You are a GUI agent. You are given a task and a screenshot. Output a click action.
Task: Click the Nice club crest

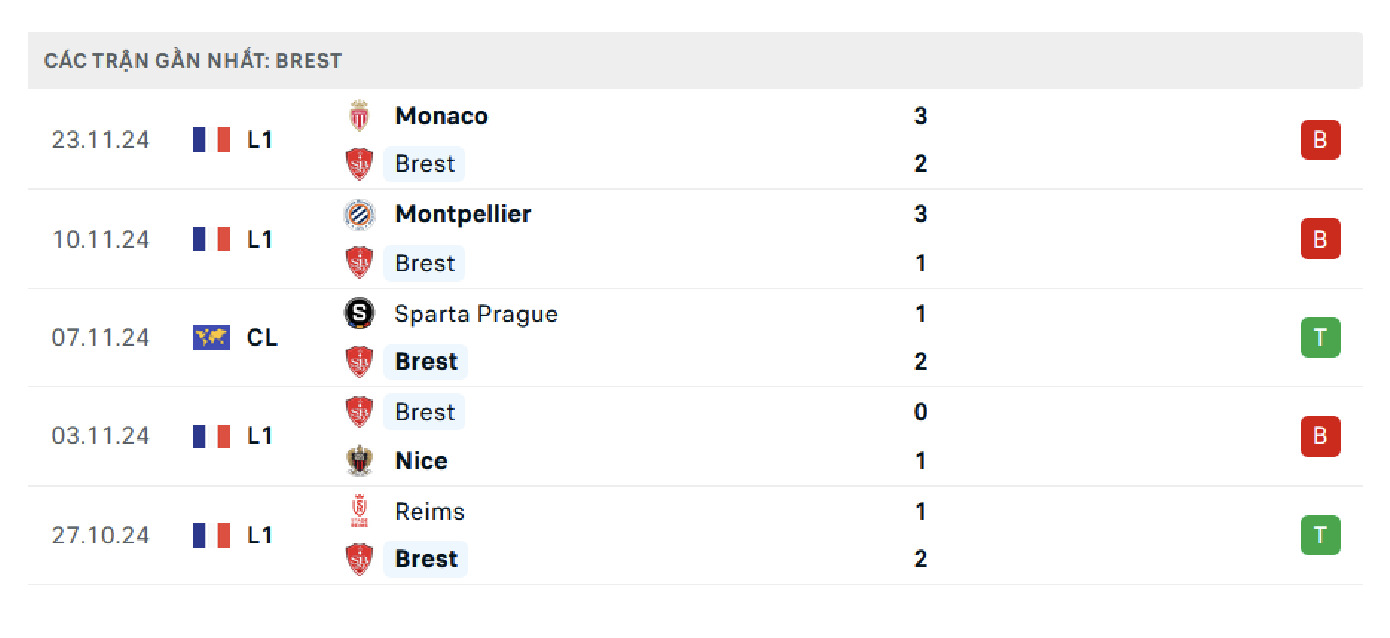(x=358, y=460)
